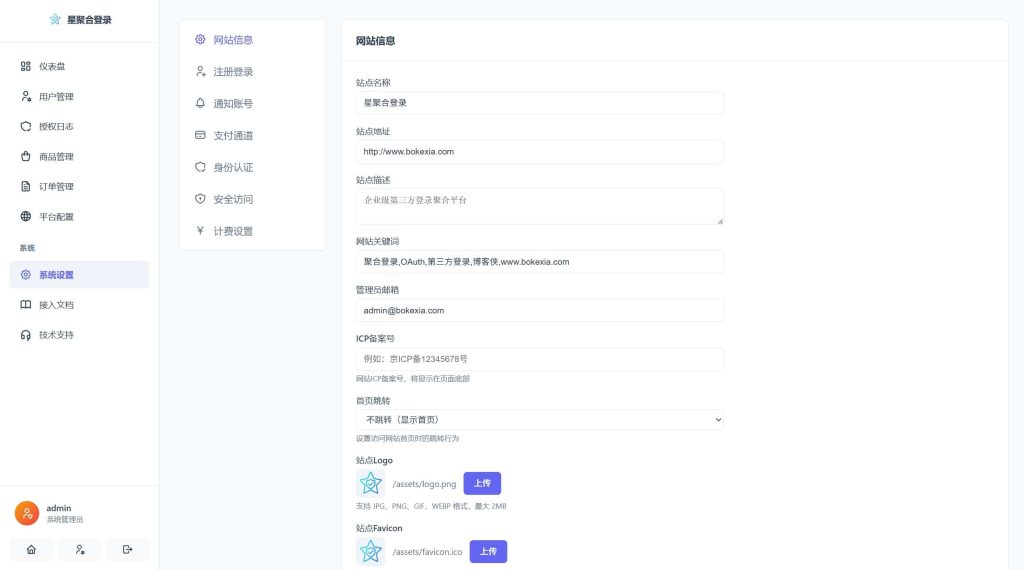Focus the ICP备案号 input field
Screen dimensions: 1024x570
pyautogui.click(x=539, y=358)
